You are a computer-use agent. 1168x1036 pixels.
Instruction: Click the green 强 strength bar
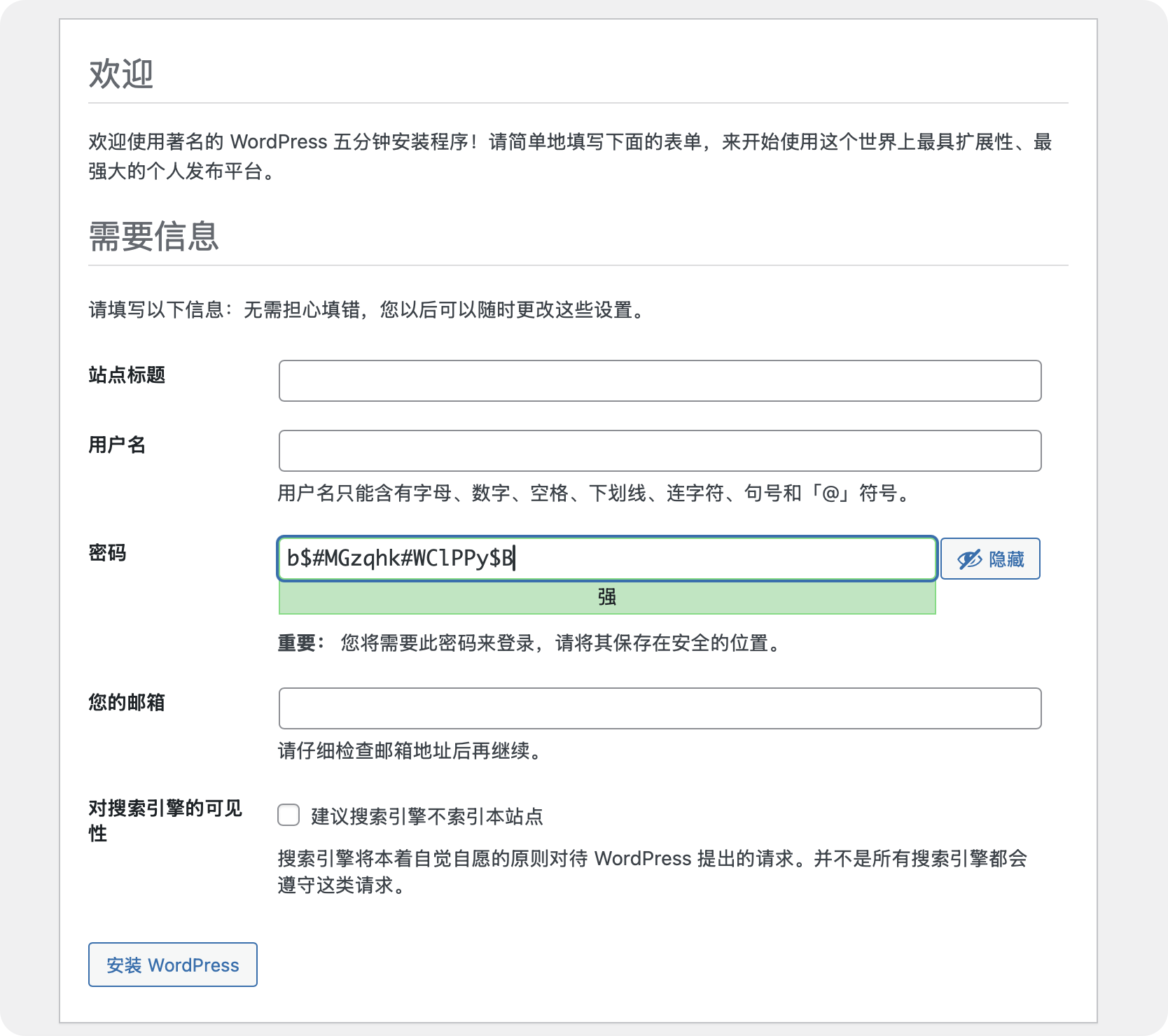(x=606, y=596)
